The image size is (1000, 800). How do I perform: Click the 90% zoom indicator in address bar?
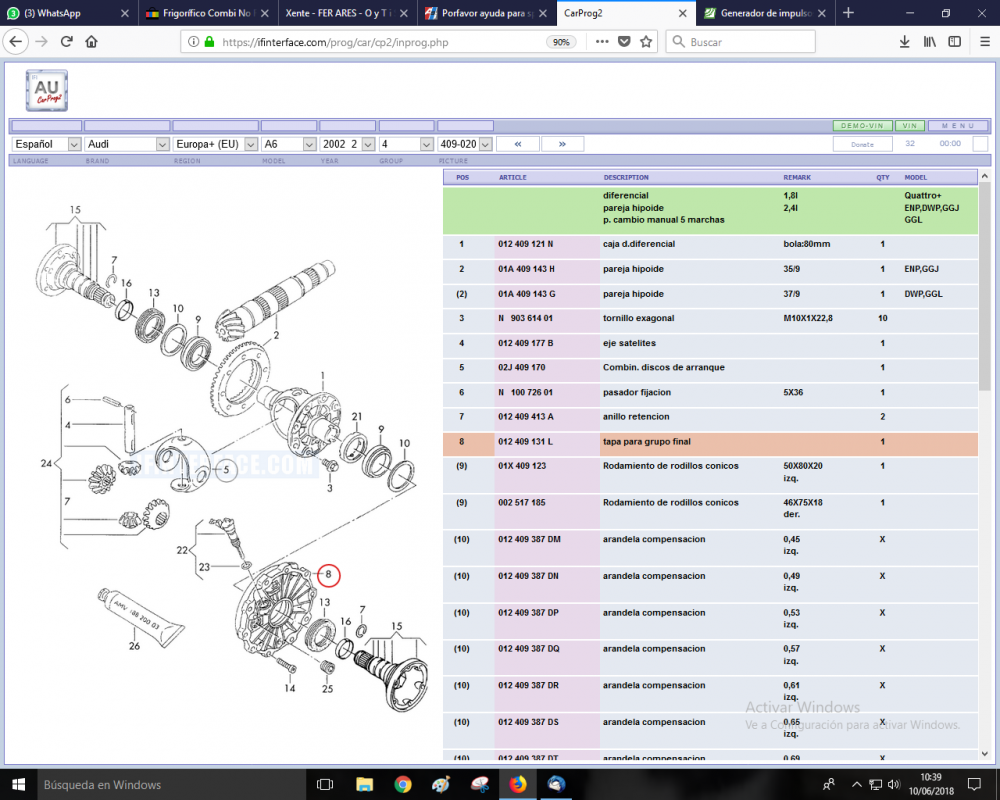(561, 42)
